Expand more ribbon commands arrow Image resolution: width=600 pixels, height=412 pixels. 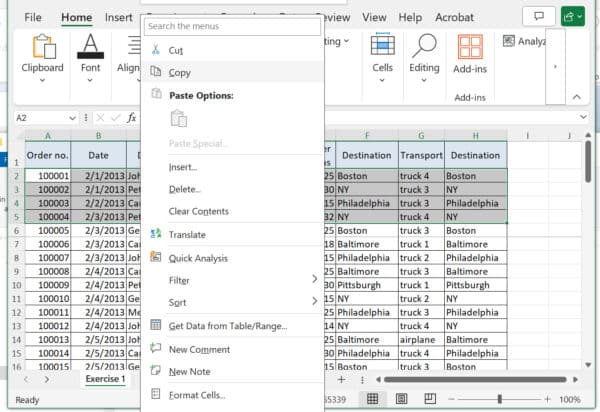(555, 67)
